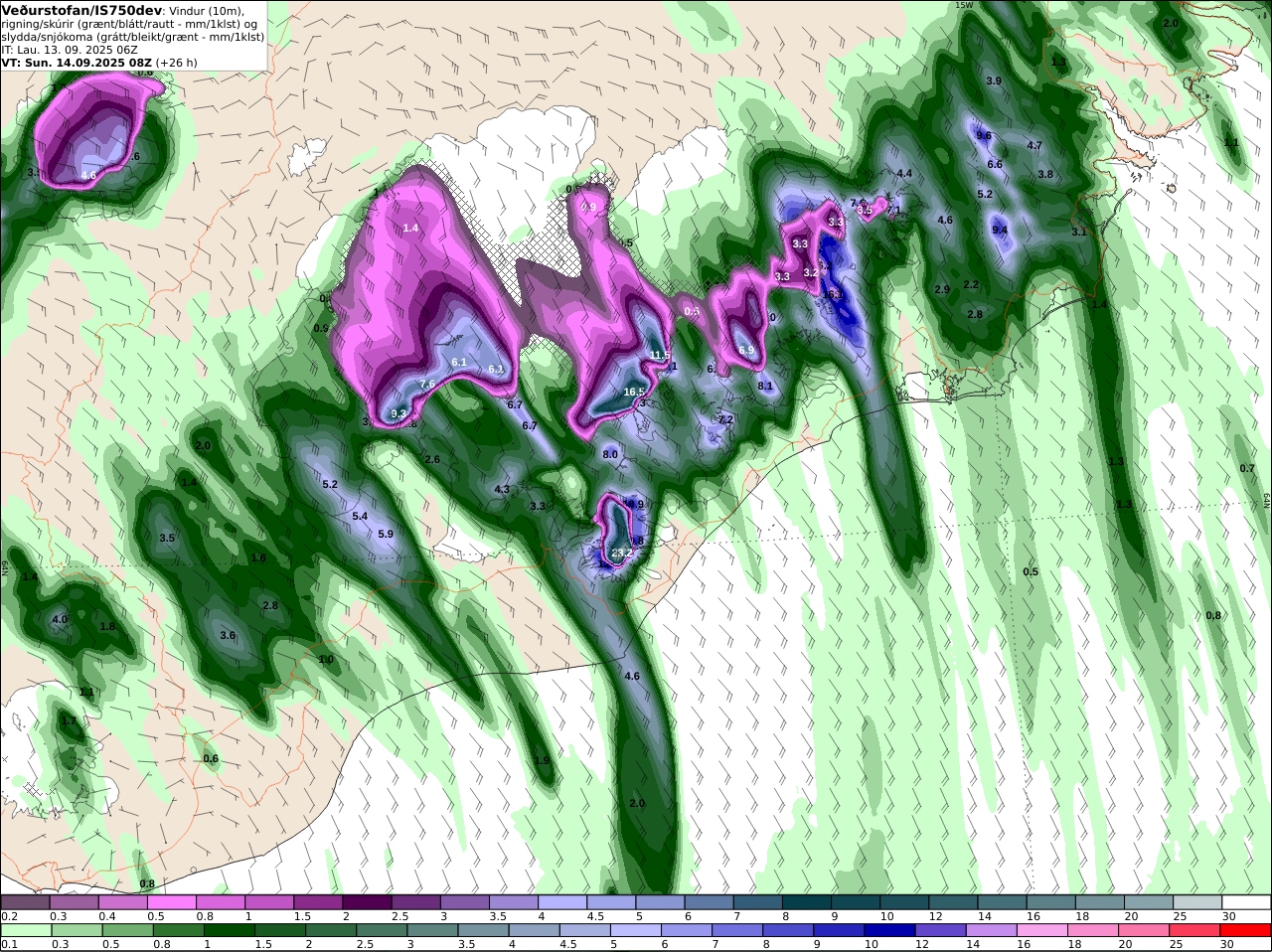Click the 2.2 precipitation value

971,285
